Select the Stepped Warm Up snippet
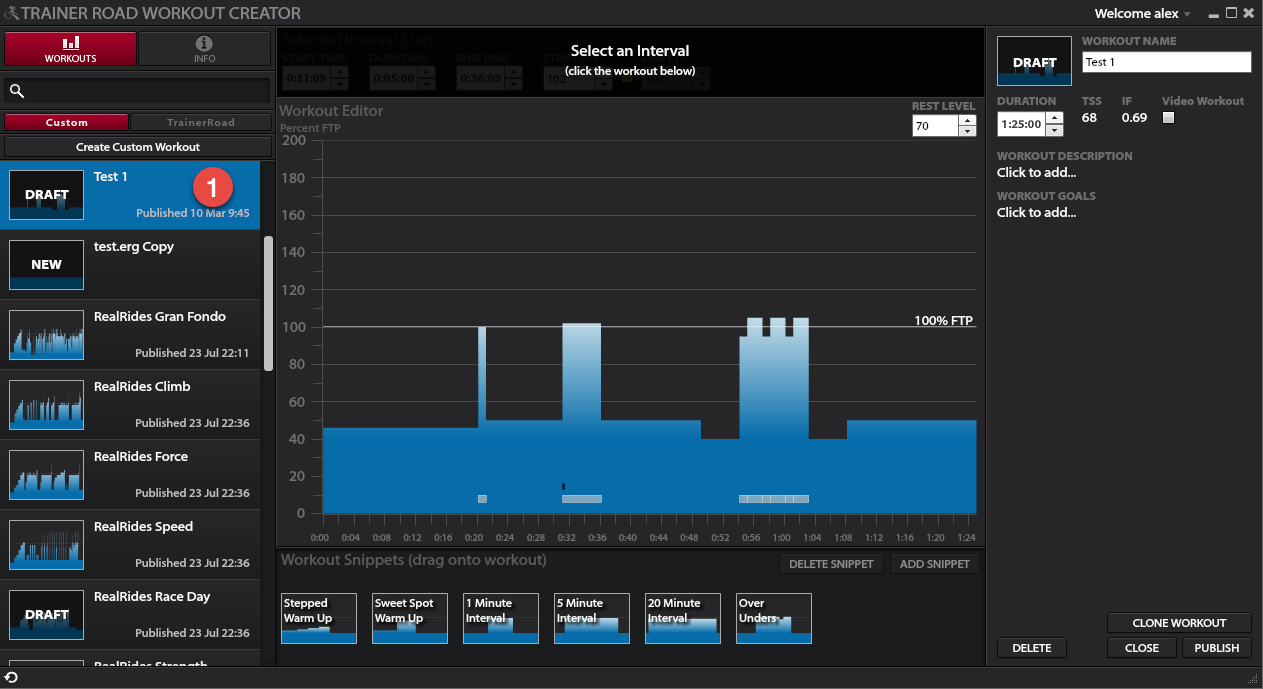 coord(319,618)
